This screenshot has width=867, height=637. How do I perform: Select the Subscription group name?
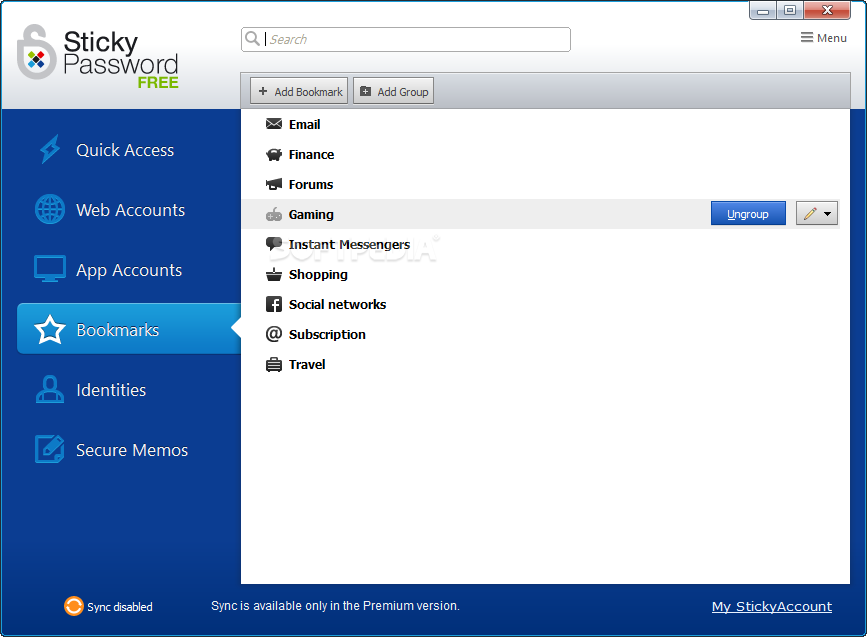pyautogui.click(x=327, y=335)
